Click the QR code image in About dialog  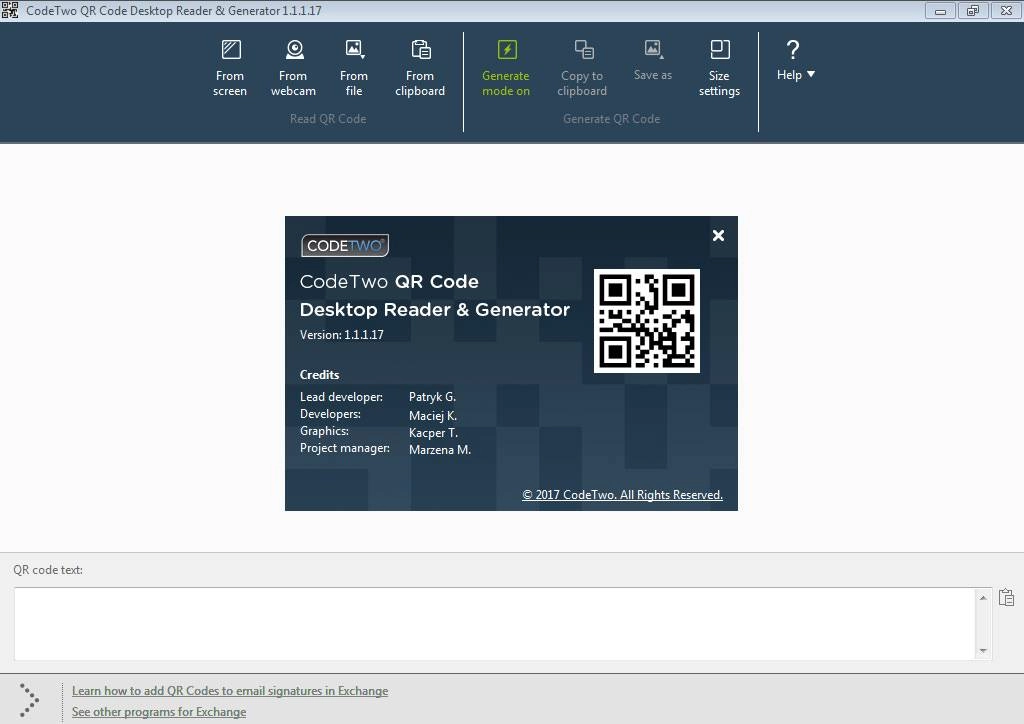point(647,321)
